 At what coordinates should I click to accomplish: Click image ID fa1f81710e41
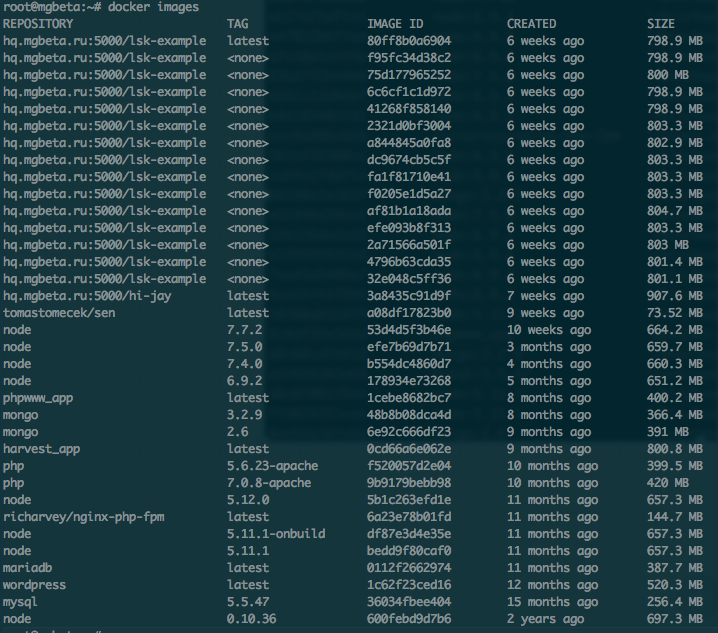[409, 177]
